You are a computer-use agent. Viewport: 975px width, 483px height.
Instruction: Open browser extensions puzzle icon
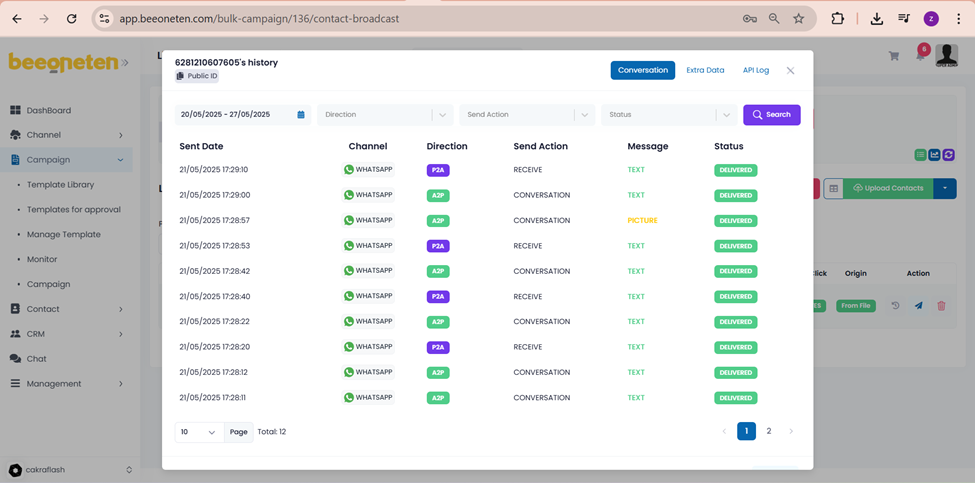pyautogui.click(x=837, y=18)
